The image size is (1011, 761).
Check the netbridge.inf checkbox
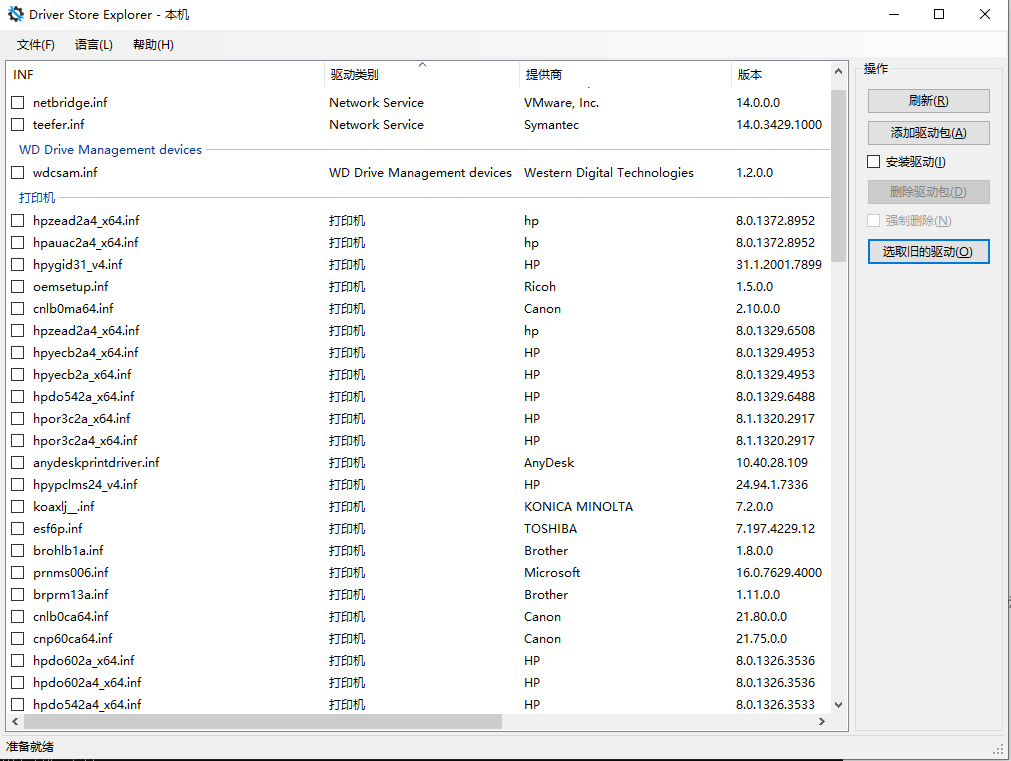[18, 103]
